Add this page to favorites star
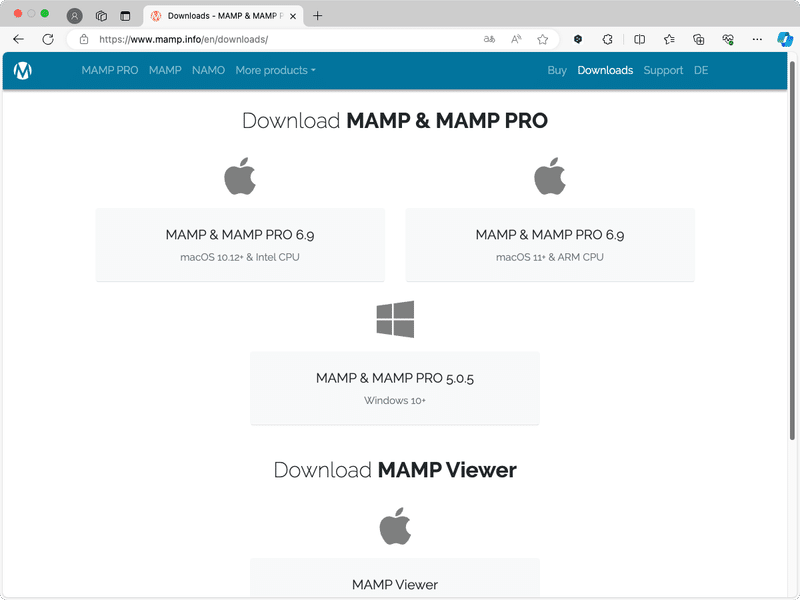Viewport: 800px width, 600px height. point(542,39)
